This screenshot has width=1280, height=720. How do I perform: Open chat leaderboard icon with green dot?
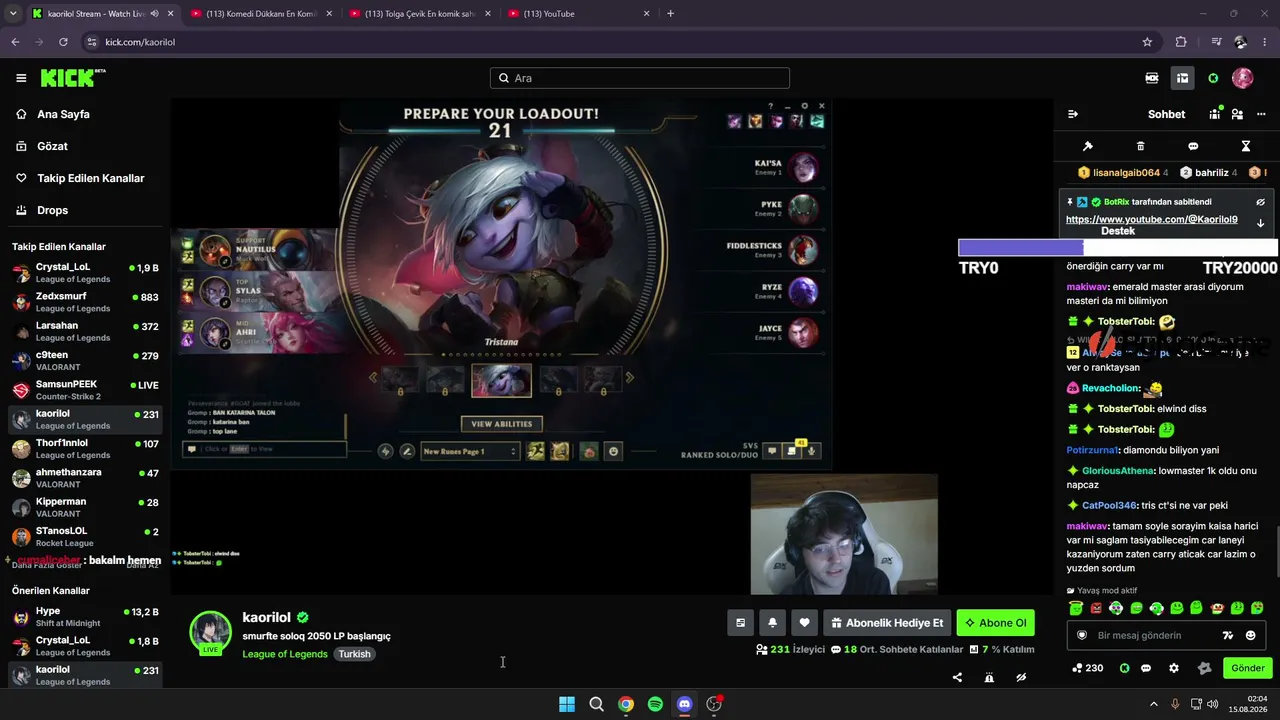point(1215,114)
